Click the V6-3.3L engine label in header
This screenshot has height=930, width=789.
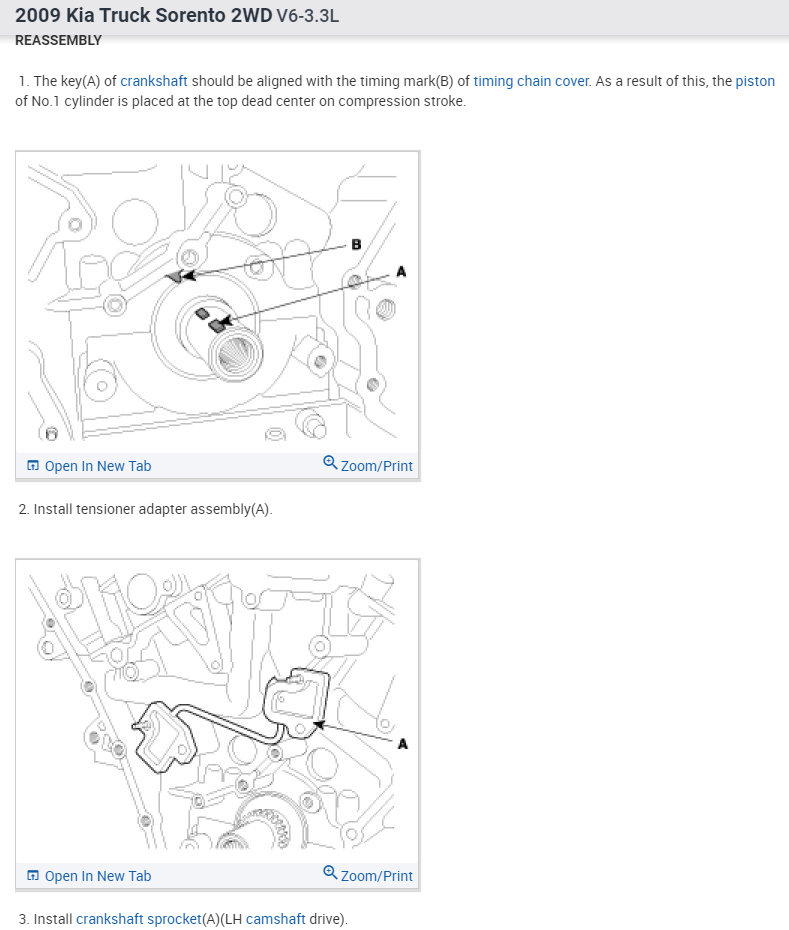pos(307,16)
